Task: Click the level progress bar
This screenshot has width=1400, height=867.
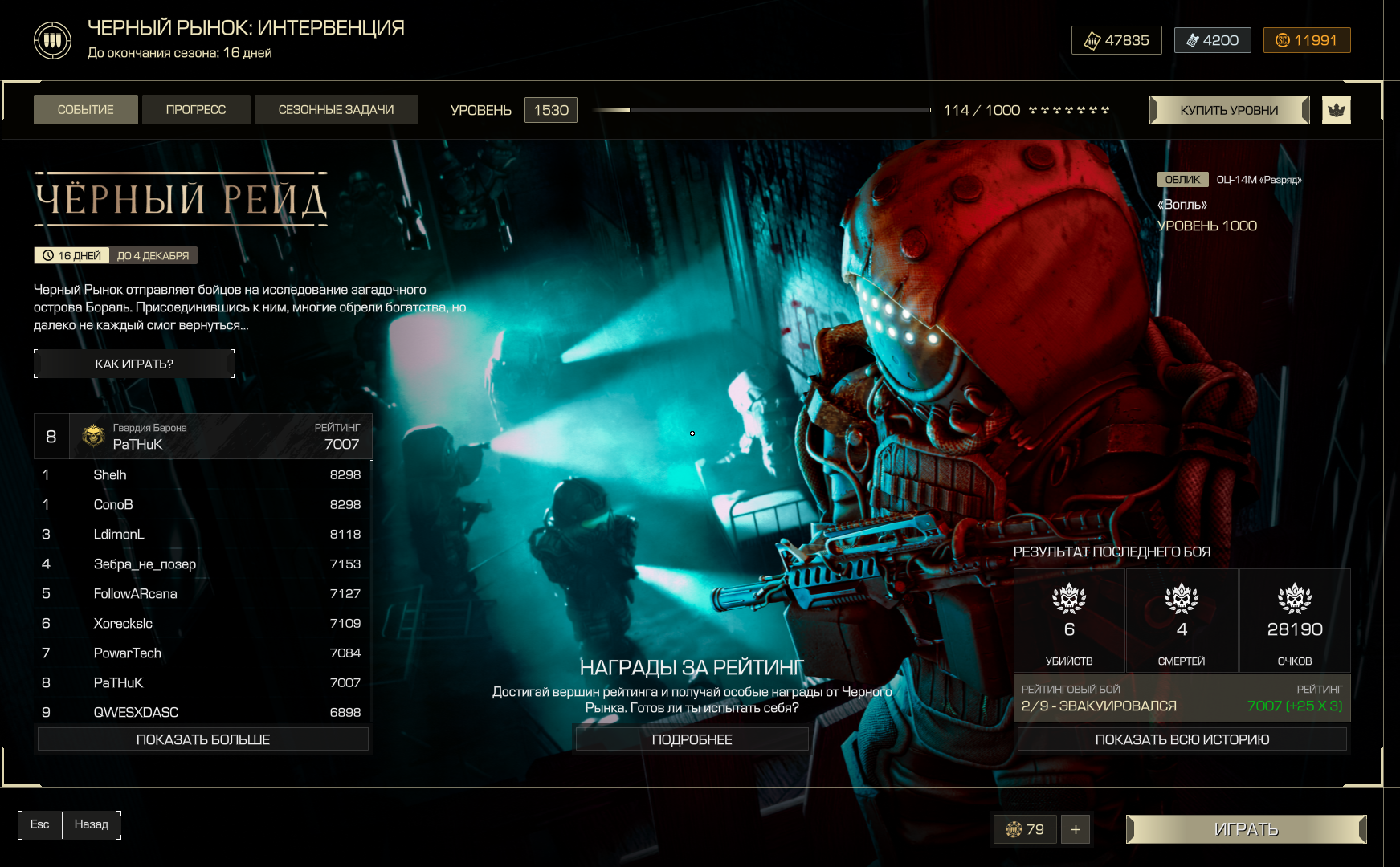Action: click(x=760, y=110)
